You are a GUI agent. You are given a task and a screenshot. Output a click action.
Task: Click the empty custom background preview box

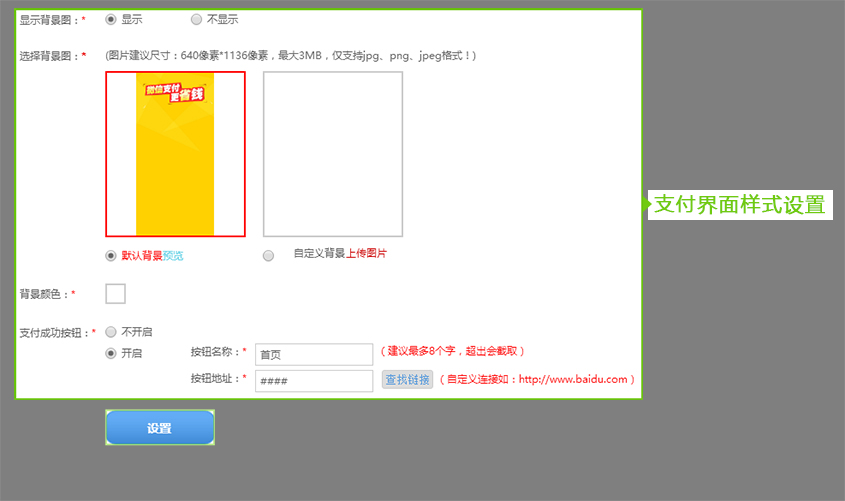point(333,154)
